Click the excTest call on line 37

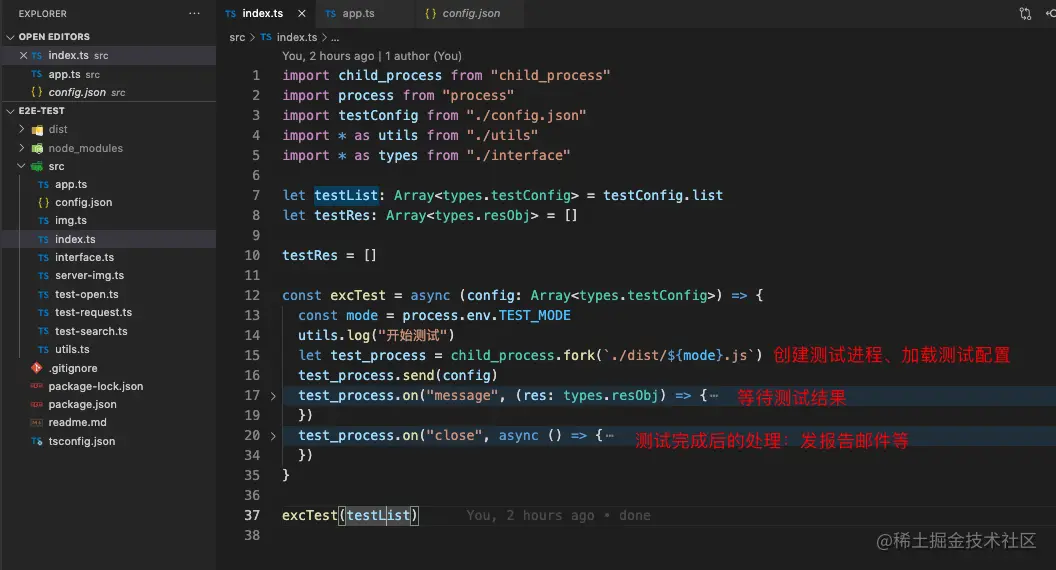click(309, 515)
